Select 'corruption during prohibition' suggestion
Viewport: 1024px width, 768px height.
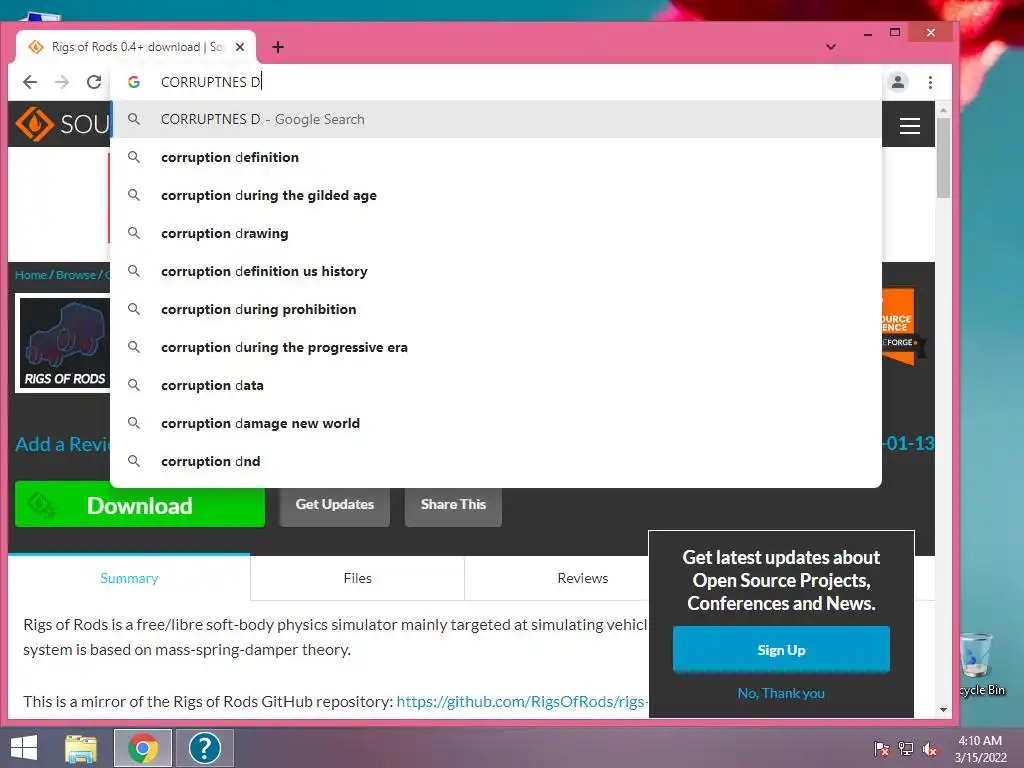(496, 309)
